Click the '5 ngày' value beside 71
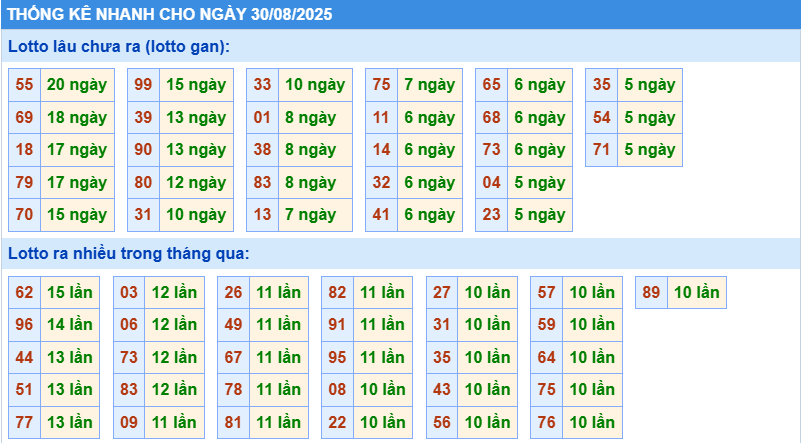The height and width of the screenshot is (443, 803). coord(650,150)
